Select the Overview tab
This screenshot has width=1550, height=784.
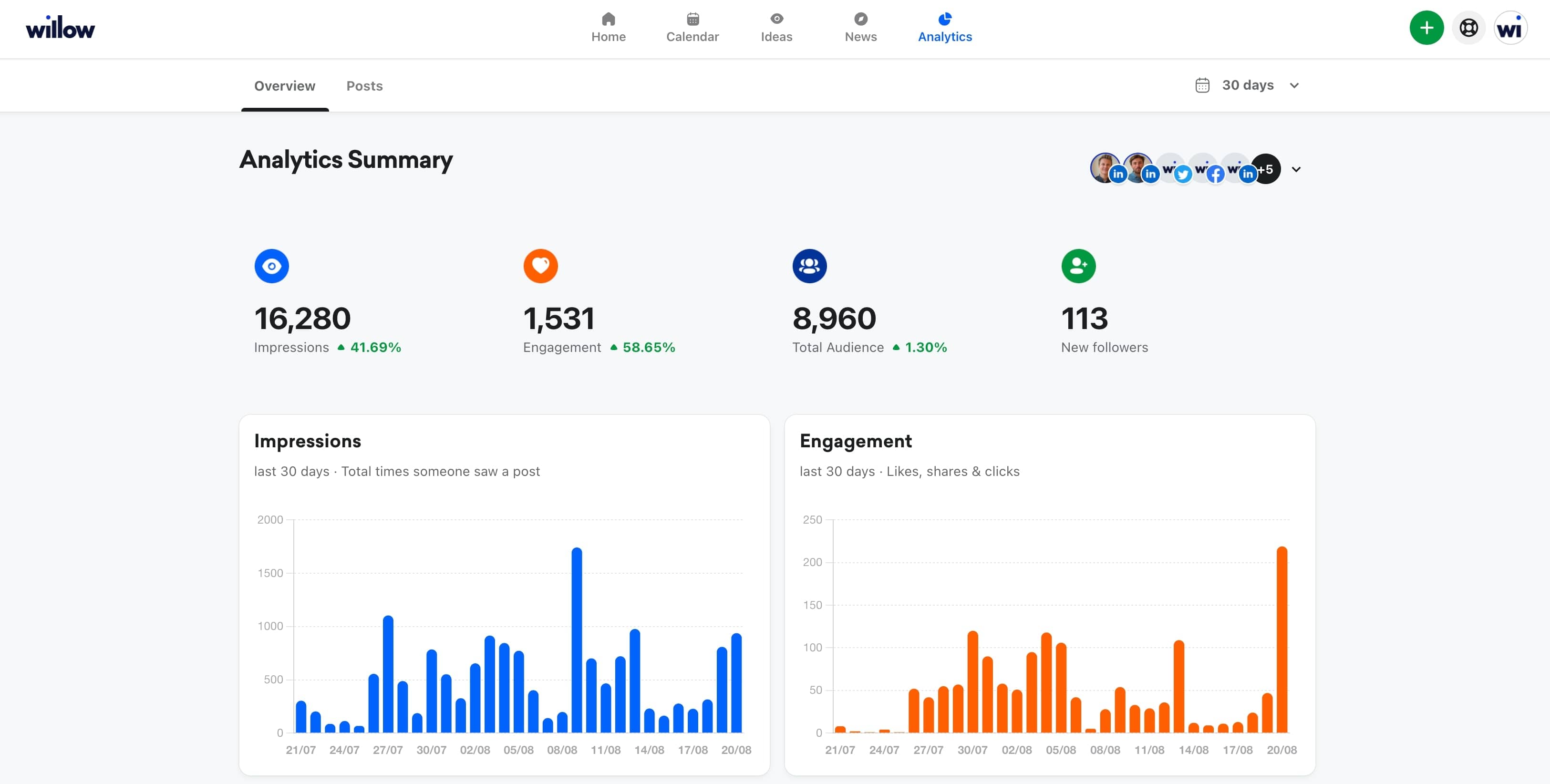tap(285, 86)
